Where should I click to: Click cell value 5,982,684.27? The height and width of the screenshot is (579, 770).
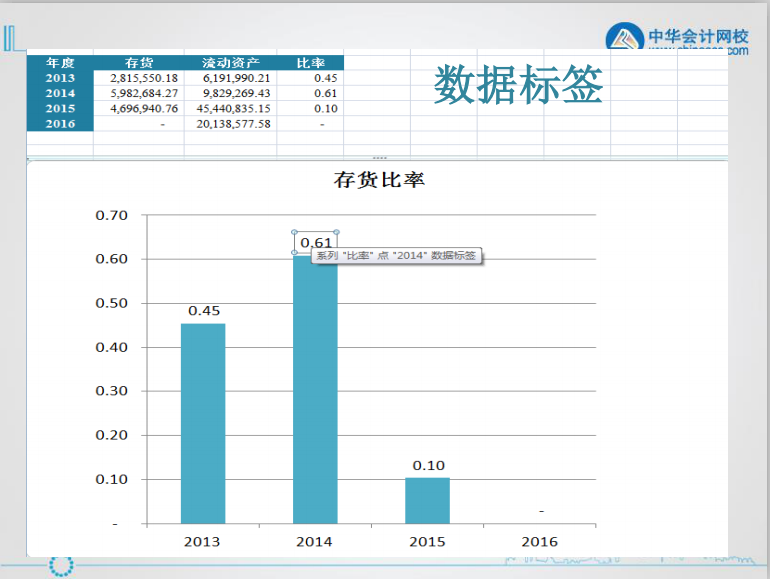click(x=144, y=93)
